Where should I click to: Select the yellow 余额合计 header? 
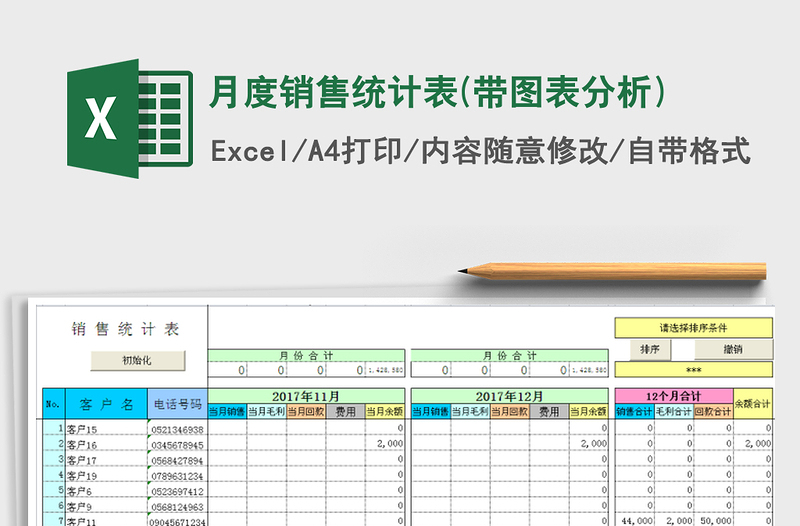[753, 404]
